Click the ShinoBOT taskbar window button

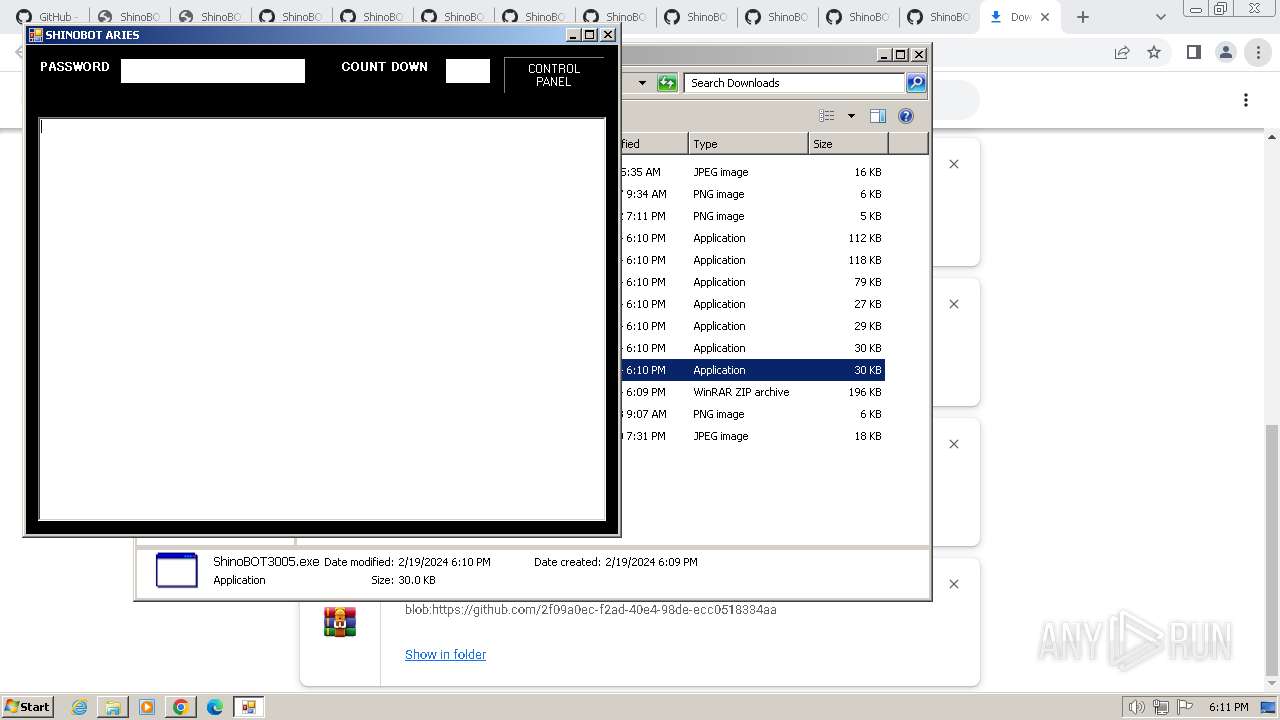point(248,707)
